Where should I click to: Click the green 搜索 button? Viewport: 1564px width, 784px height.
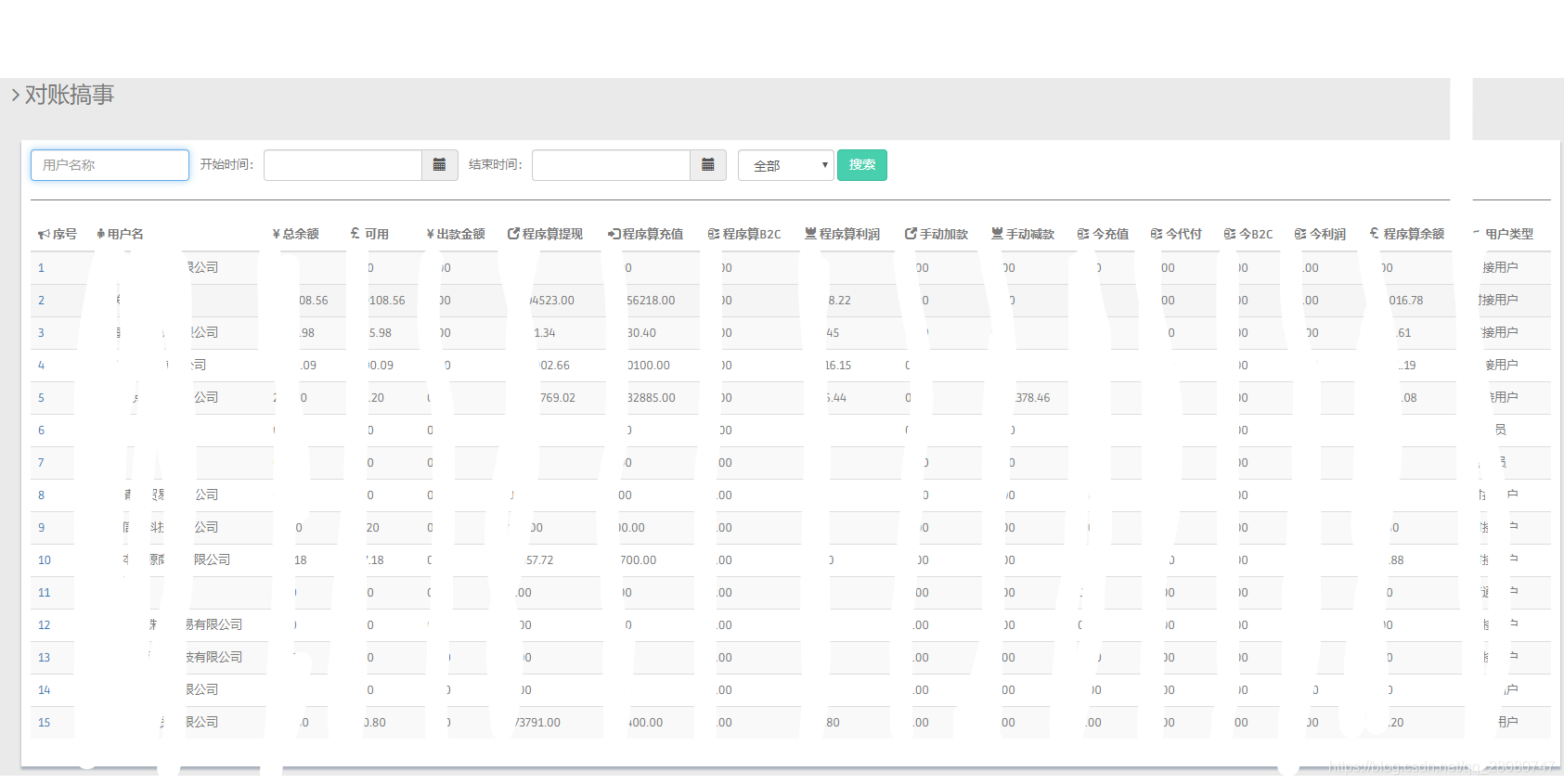coord(862,165)
